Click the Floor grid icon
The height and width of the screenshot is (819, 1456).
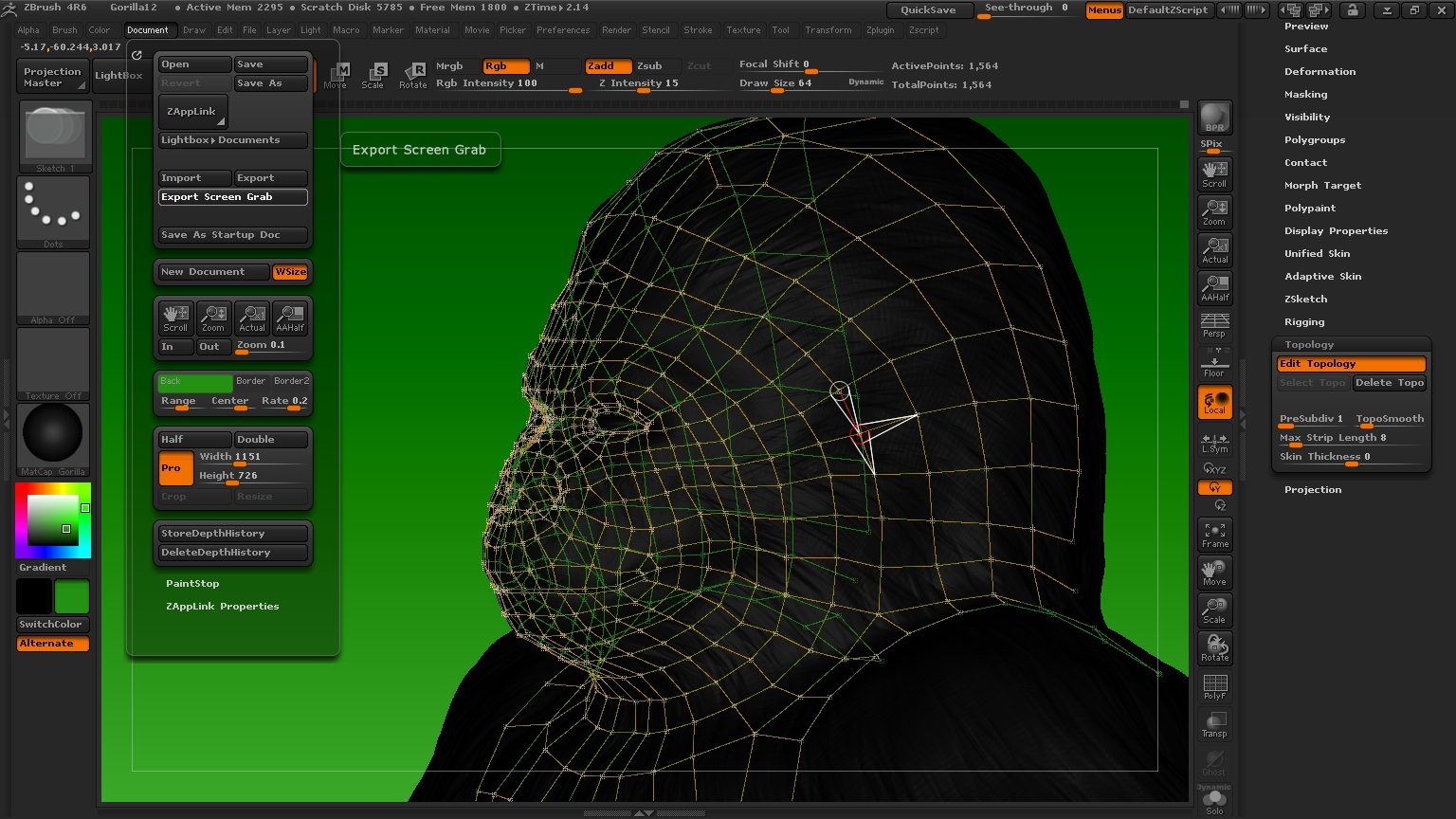click(1214, 364)
